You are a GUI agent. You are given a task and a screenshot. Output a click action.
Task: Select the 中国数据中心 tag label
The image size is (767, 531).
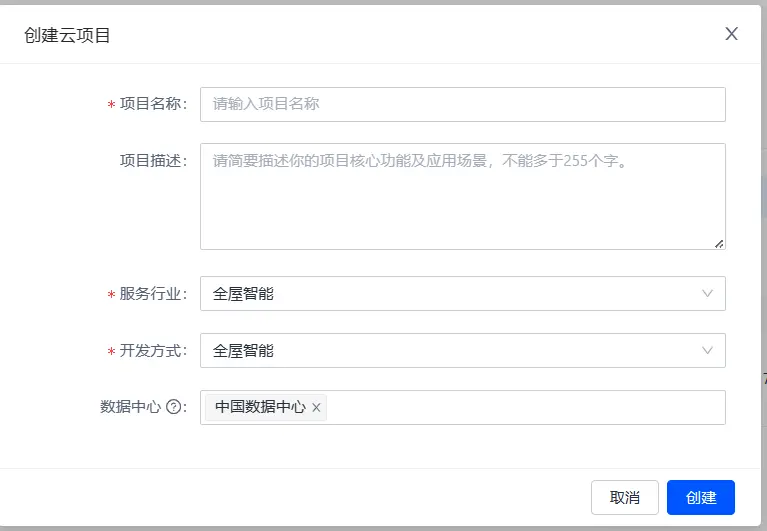(260, 407)
